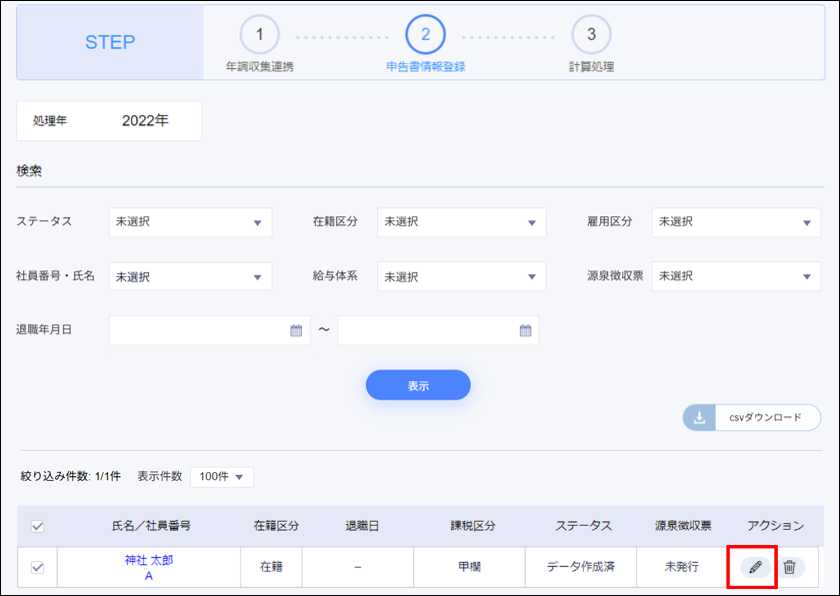Change 表示件数 from 100件
Viewport: 840px width, 596px height.
coord(222,477)
